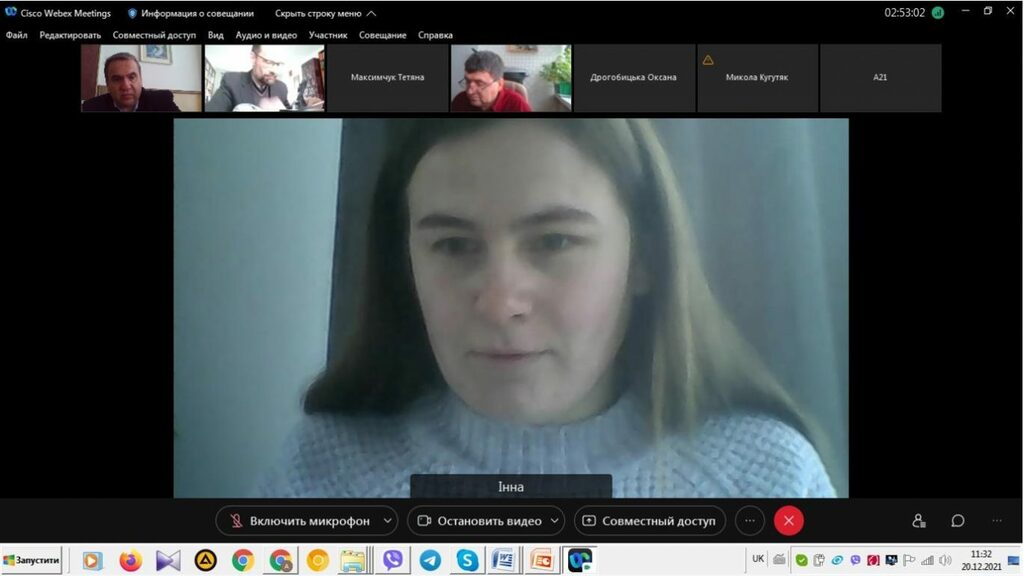Open the participants panel icon
The height and width of the screenshot is (576, 1024).
click(x=918, y=521)
